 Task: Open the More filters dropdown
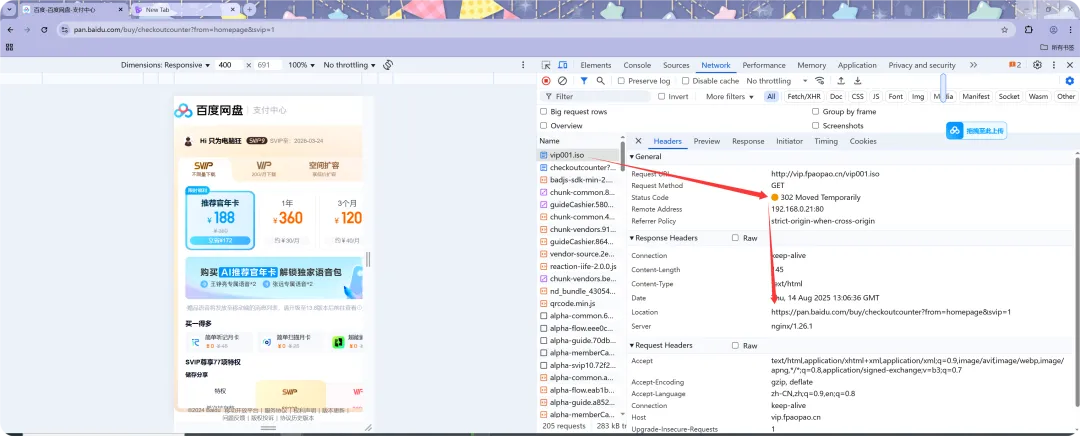click(x=730, y=96)
